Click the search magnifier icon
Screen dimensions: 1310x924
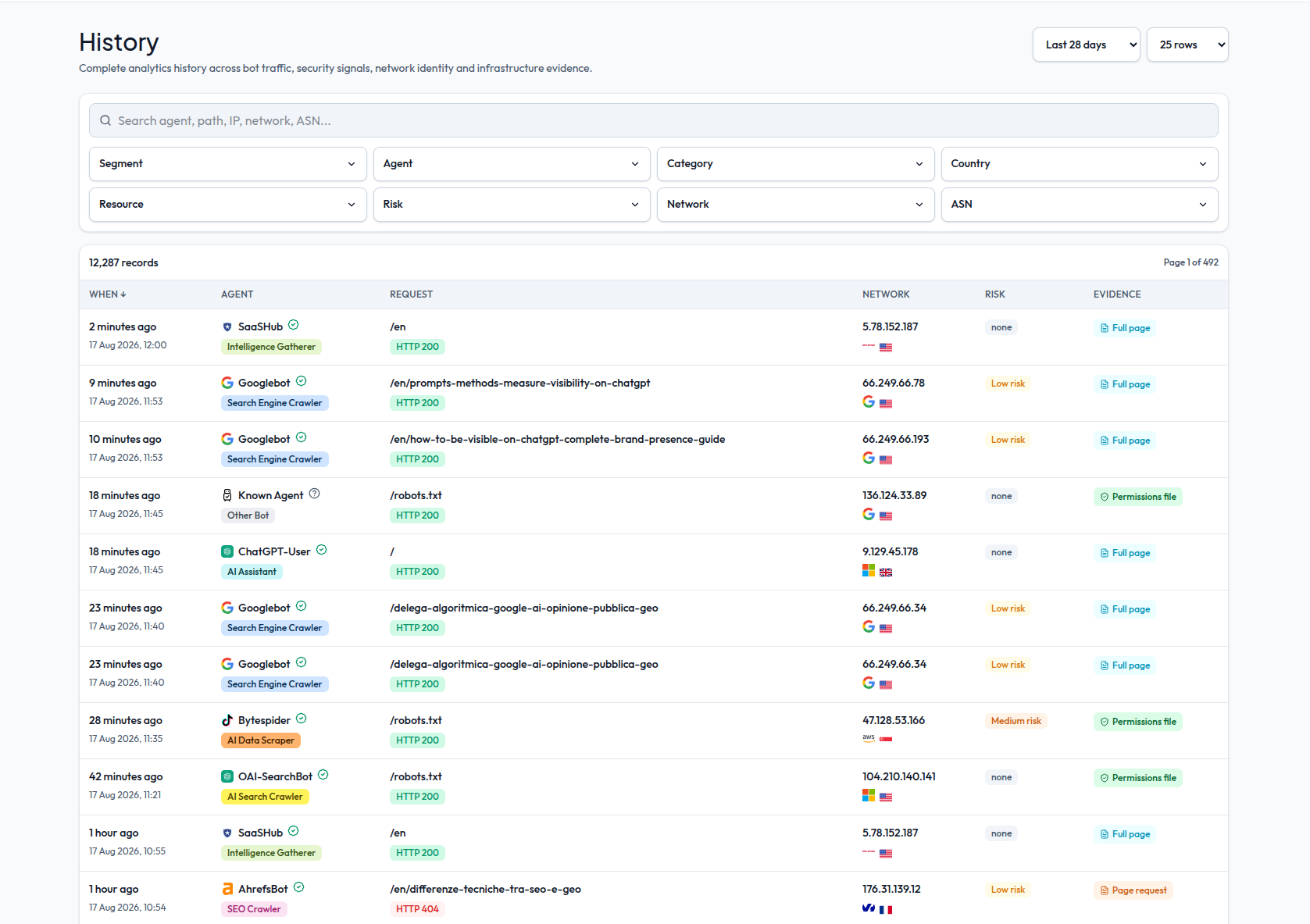coord(105,120)
